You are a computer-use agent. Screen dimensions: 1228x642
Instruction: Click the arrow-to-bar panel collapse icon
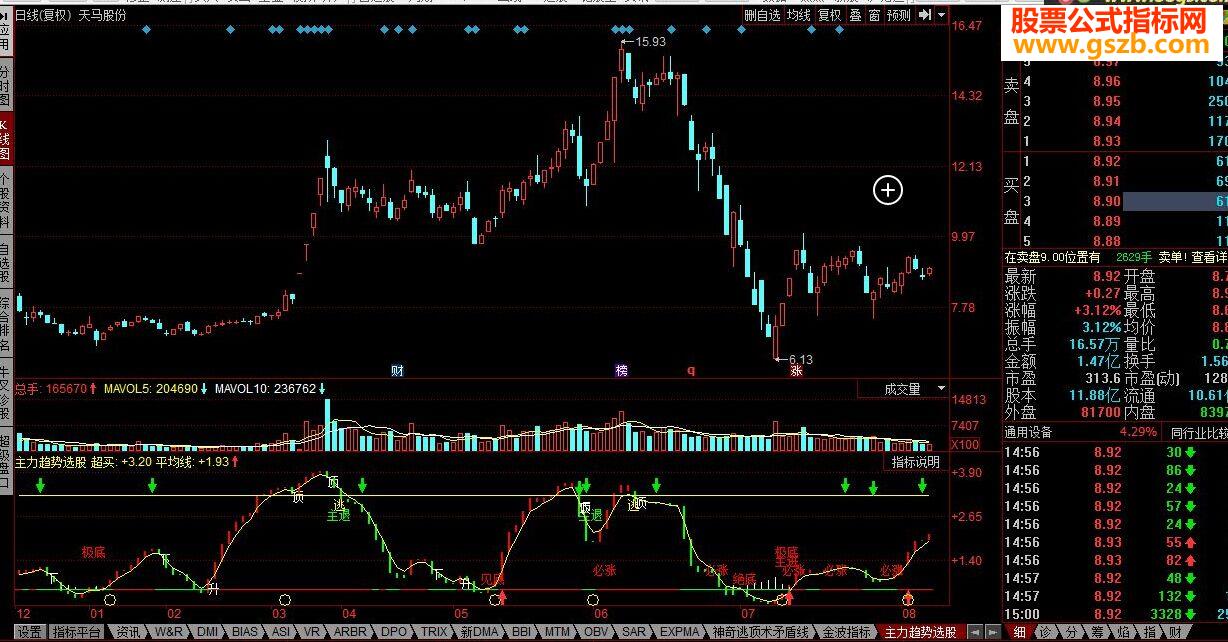925,15
